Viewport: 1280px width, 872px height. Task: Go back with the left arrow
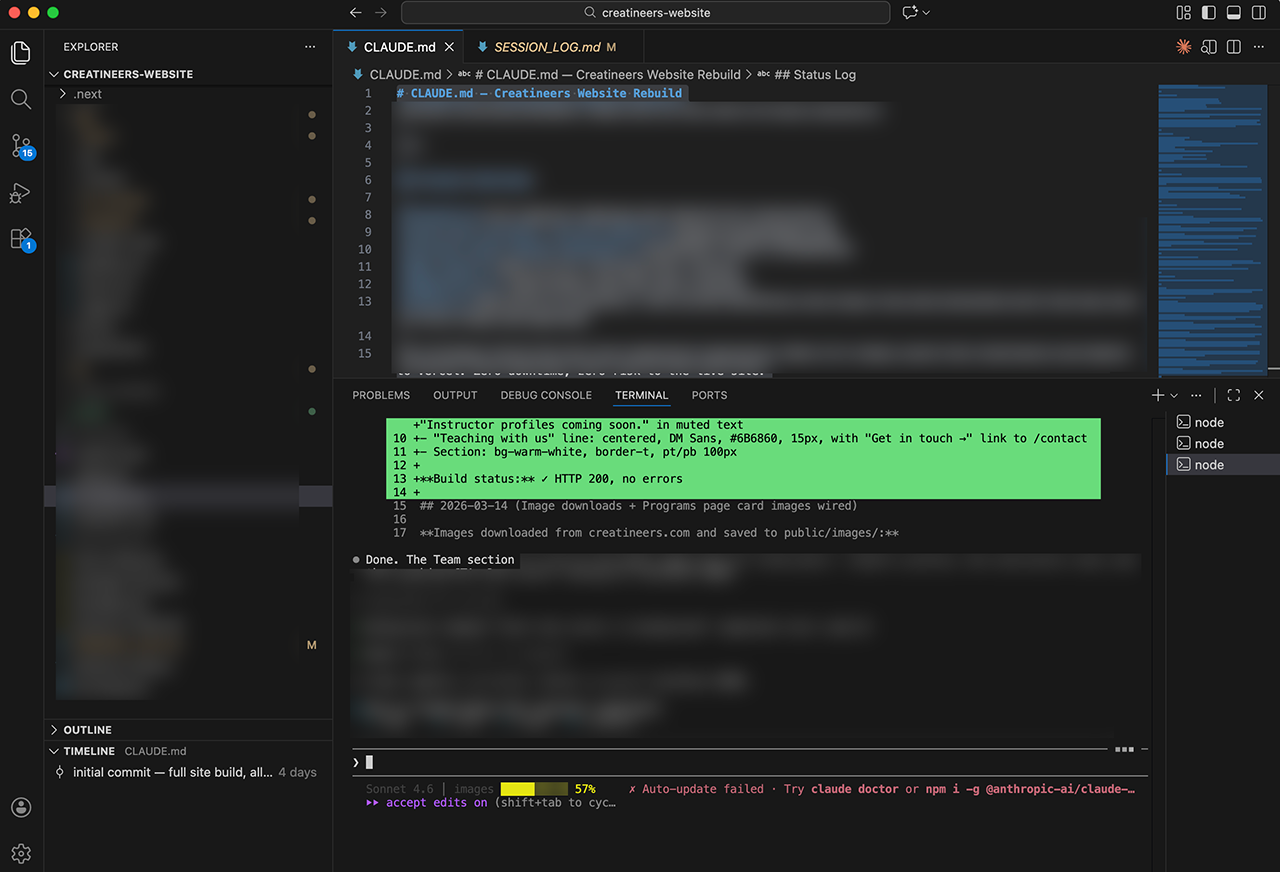[x=356, y=13]
